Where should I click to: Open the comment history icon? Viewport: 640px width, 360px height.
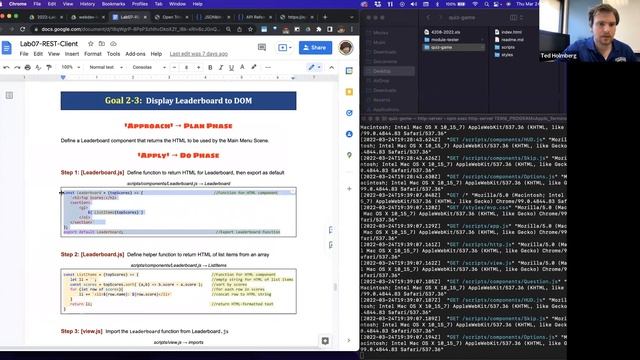(x=262, y=48)
